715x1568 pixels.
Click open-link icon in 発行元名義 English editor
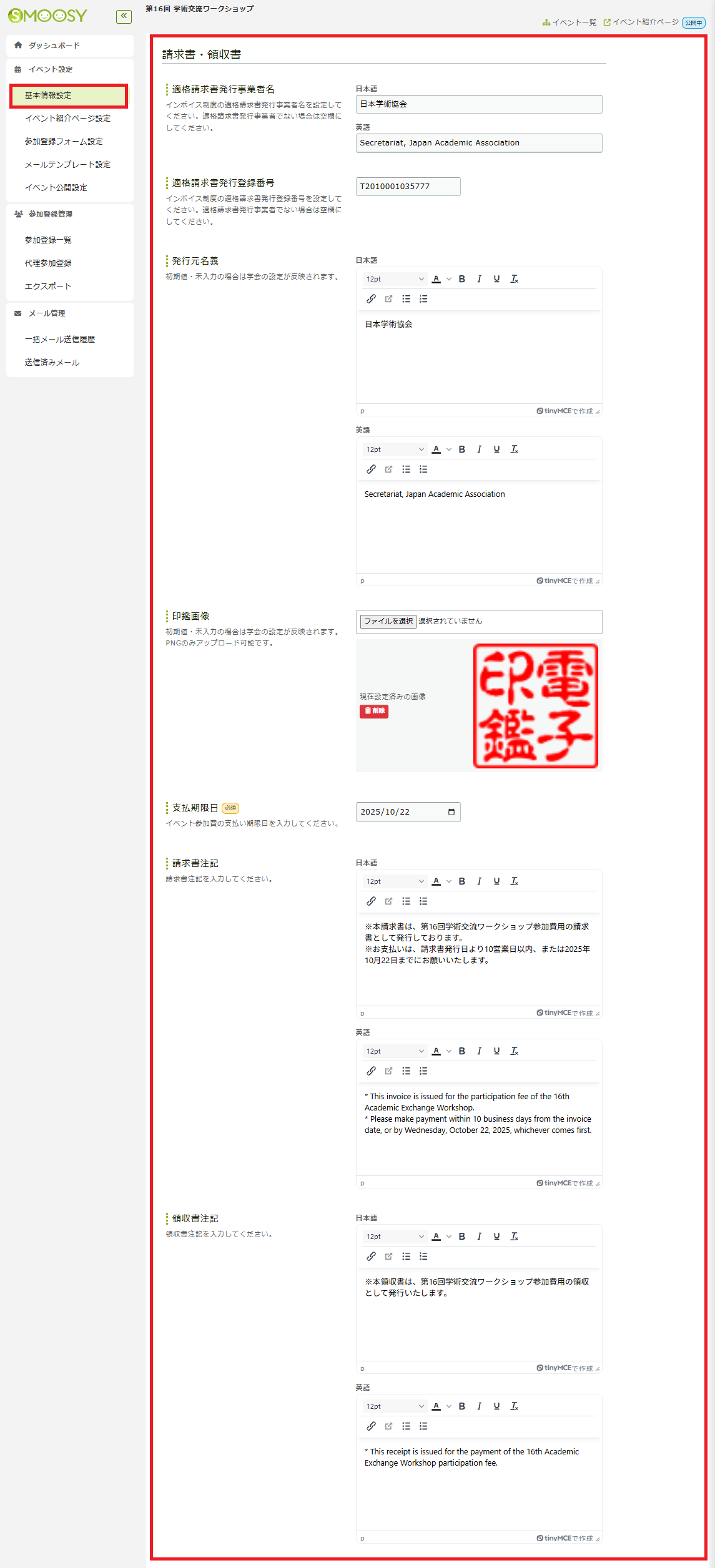[x=388, y=469]
